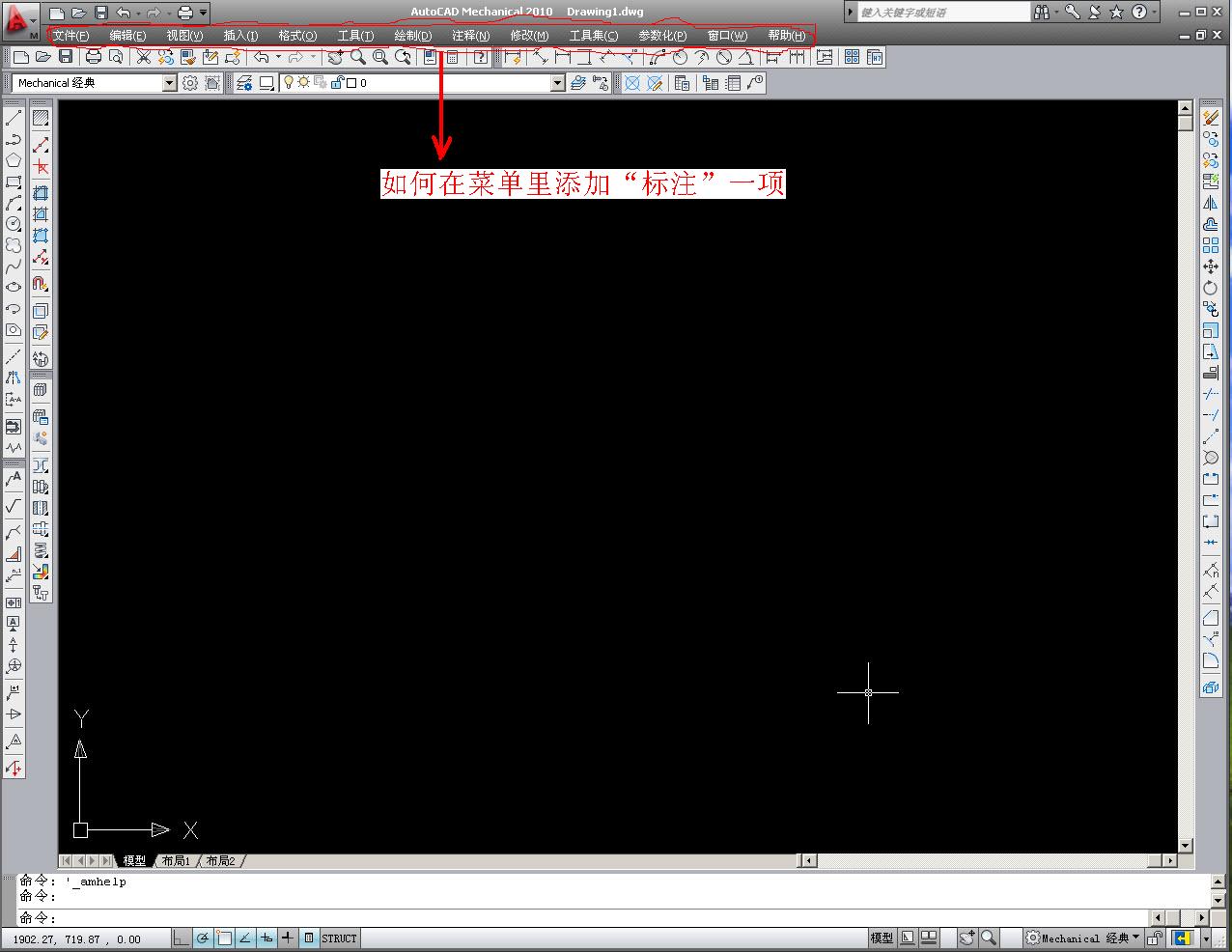1232x952 pixels.
Task: Click the Surface Texture checkmark symbol tool
Action: [x=14, y=506]
